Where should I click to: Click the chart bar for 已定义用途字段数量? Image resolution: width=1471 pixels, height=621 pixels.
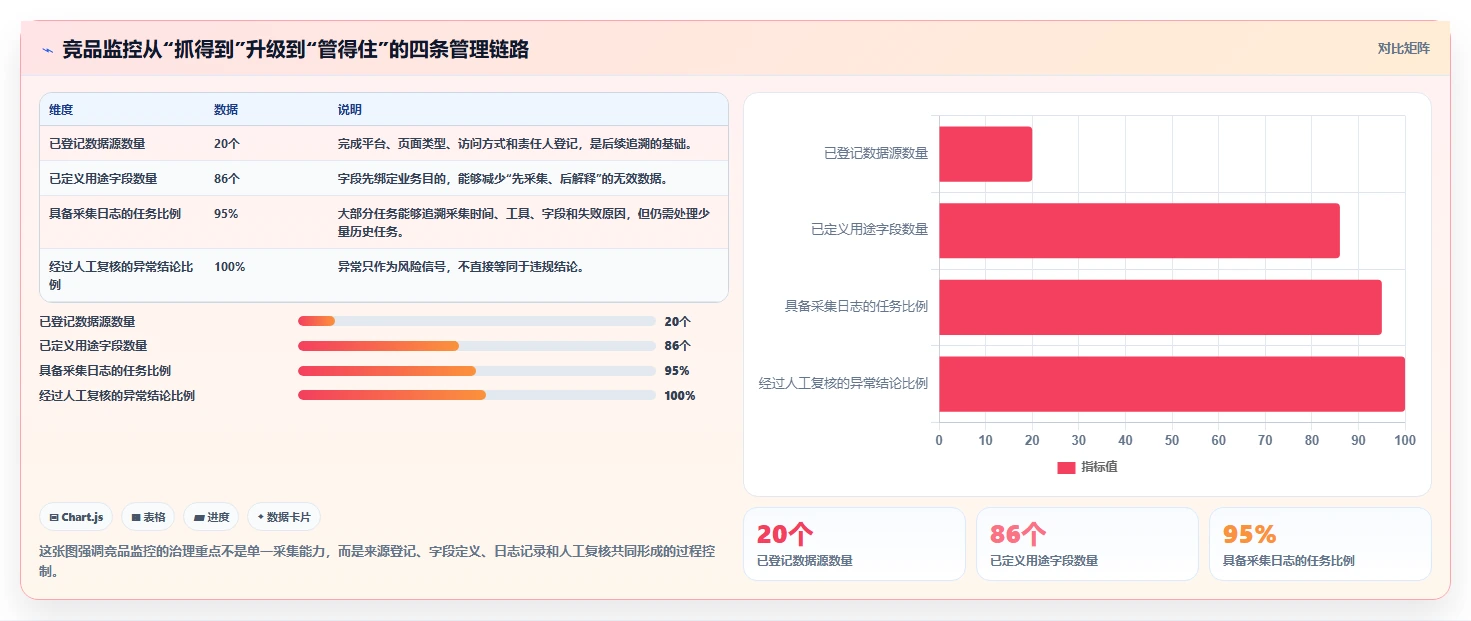(1139, 230)
